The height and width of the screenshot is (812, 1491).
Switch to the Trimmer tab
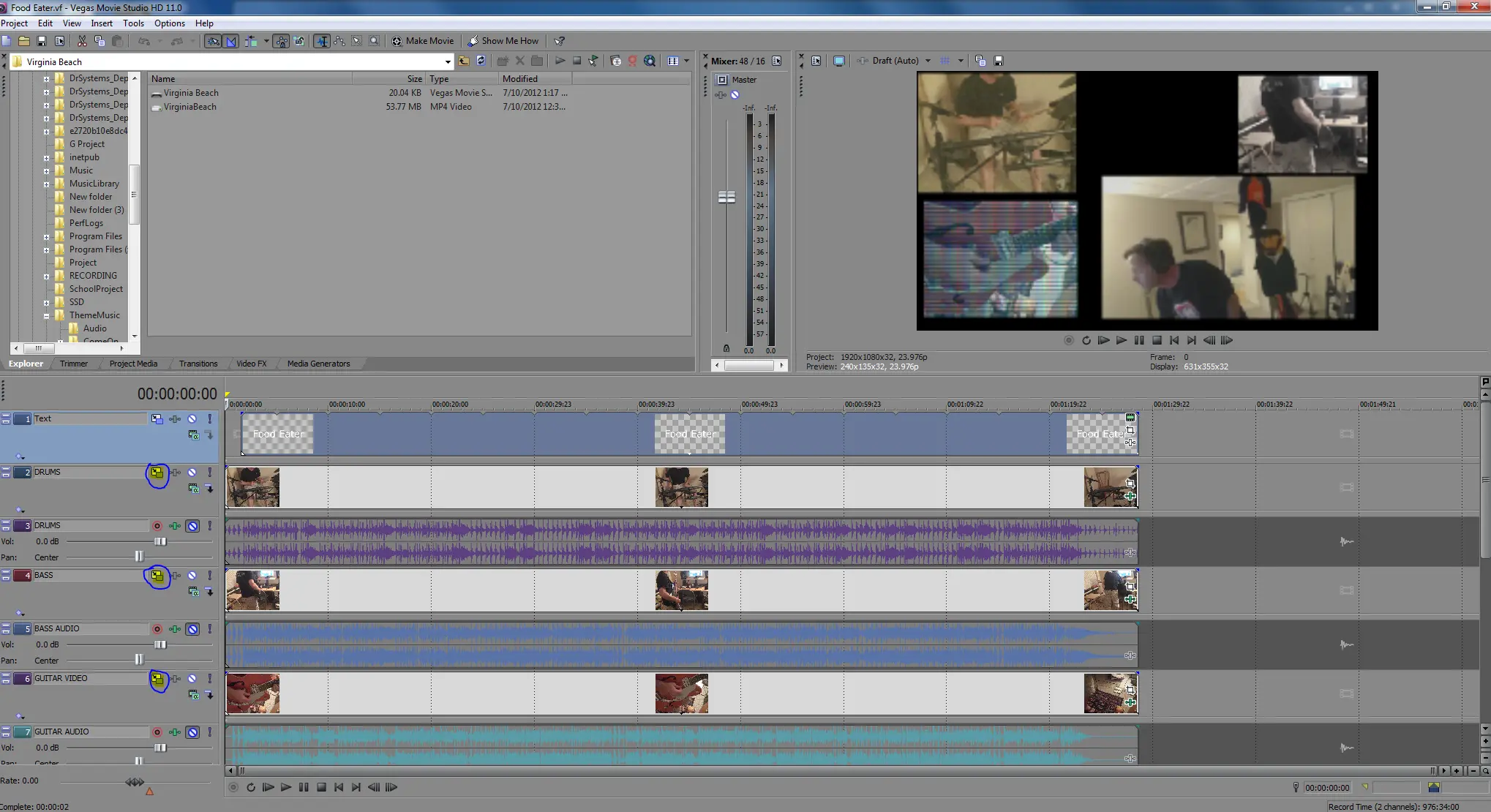tap(74, 364)
